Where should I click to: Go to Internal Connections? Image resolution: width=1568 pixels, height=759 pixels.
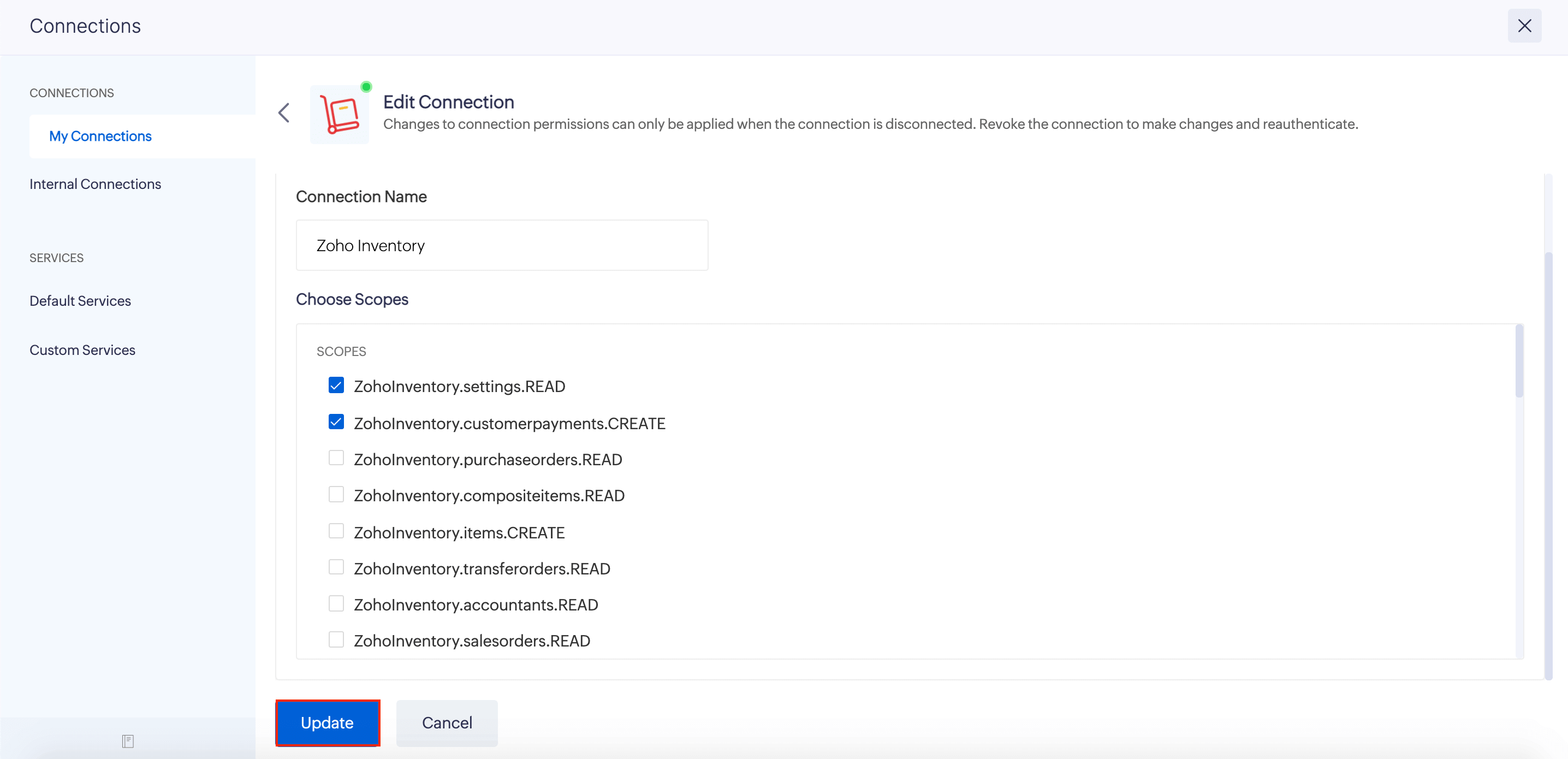point(96,184)
